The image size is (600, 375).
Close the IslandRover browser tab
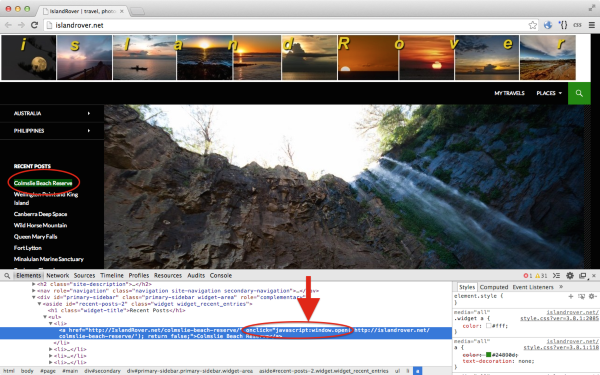(122, 11)
